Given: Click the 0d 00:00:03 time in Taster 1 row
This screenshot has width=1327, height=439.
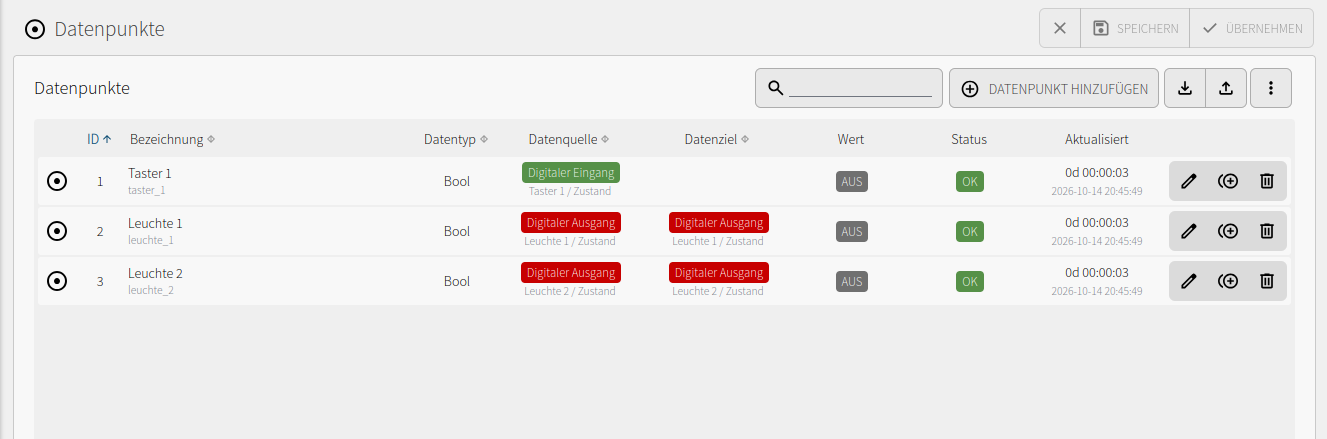Looking at the screenshot, I should [1097, 173].
